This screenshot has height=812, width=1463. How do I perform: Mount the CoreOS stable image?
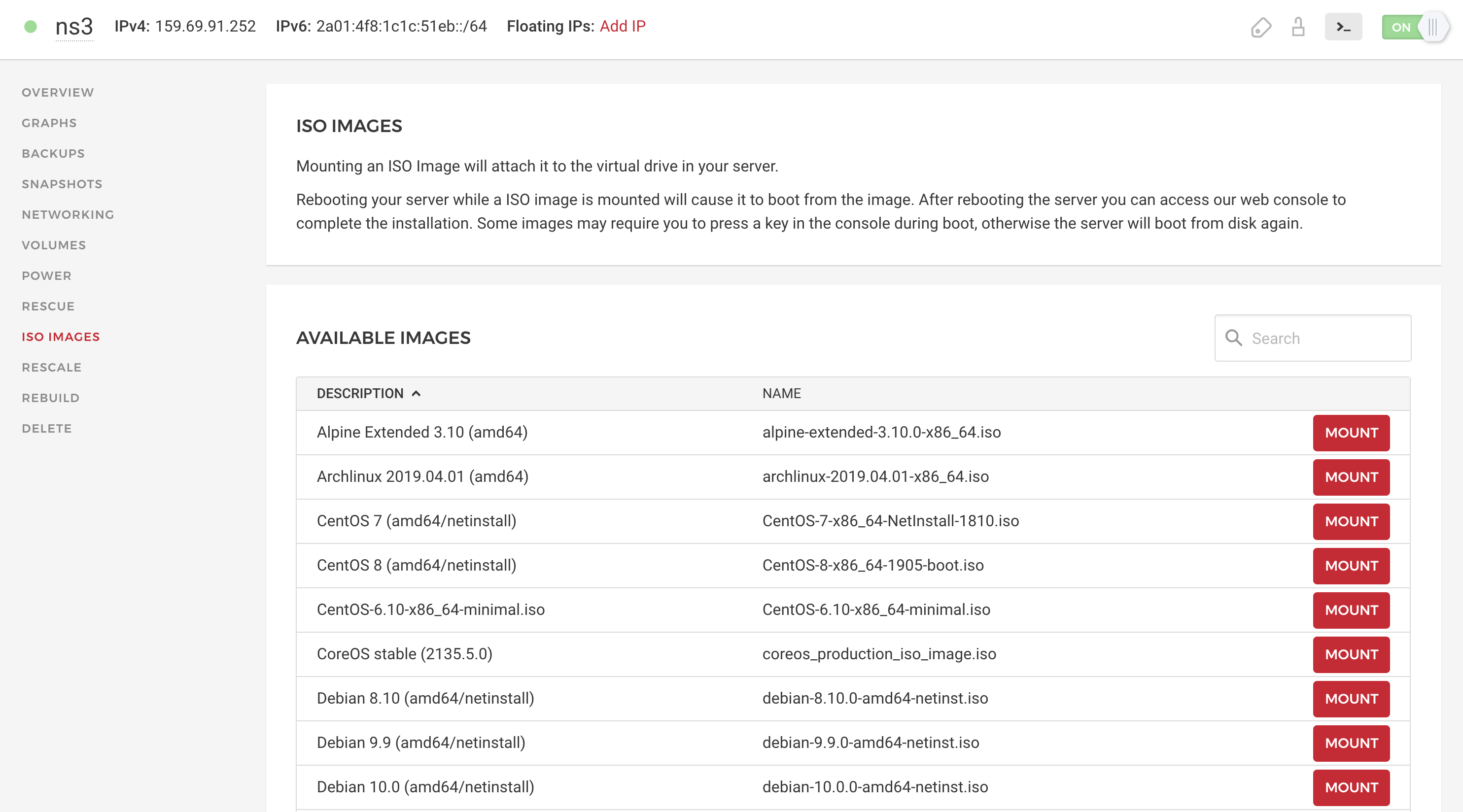pos(1351,654)
